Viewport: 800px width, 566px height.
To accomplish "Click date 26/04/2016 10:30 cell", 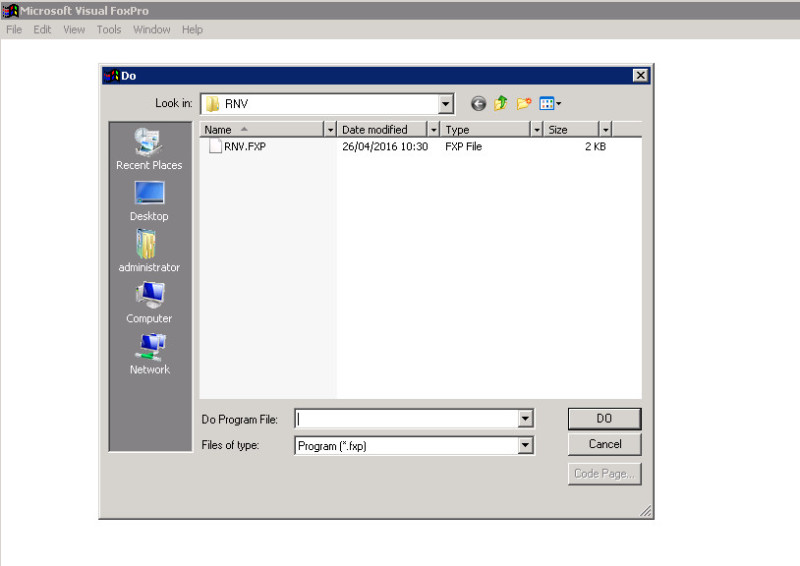I will pos(385,146).
